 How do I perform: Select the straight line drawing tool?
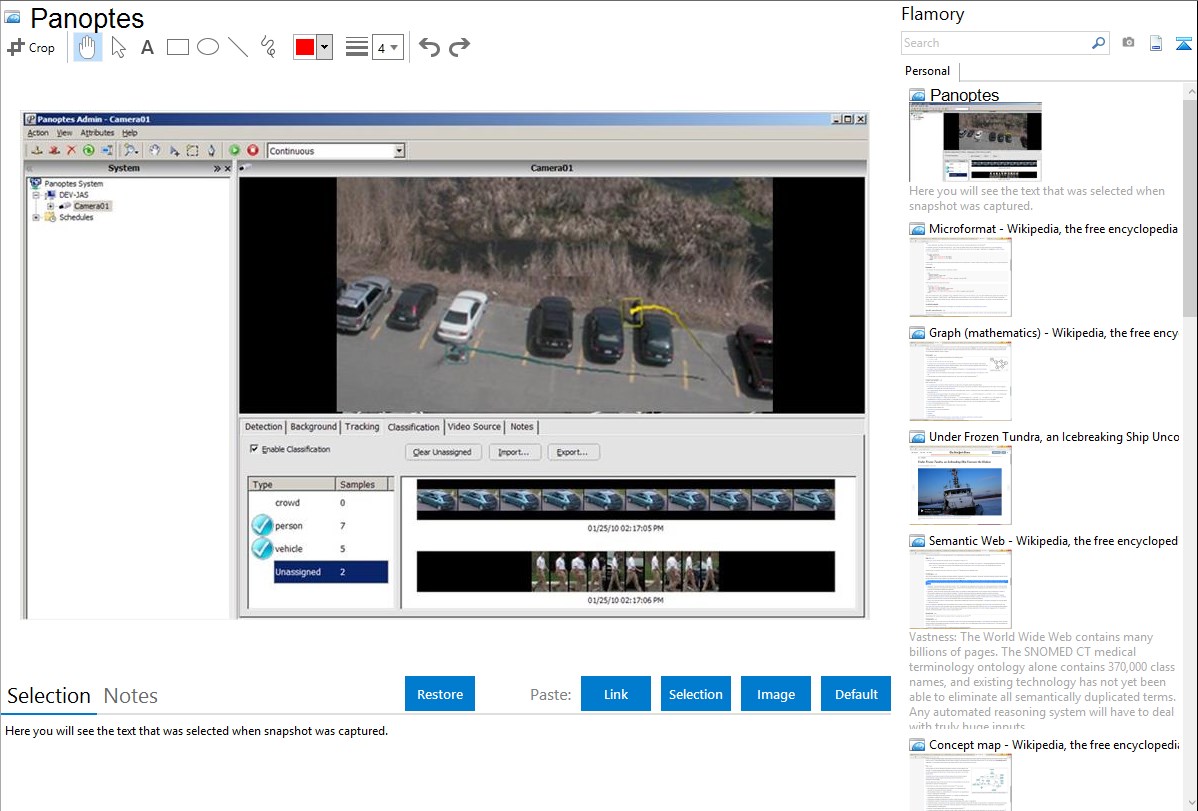click(x=238, y=47)
